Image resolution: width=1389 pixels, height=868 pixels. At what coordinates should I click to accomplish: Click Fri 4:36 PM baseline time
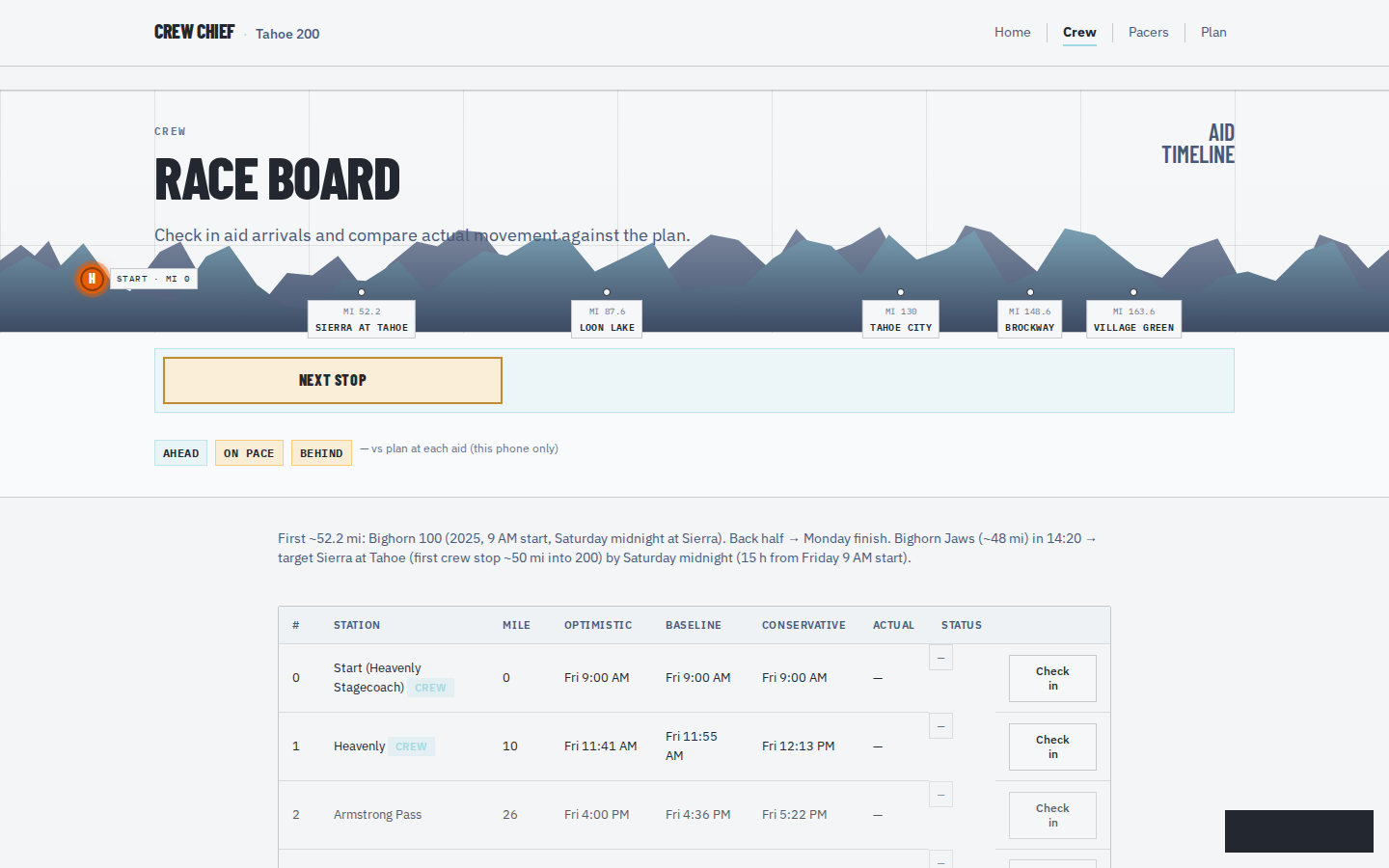point(697,815)
